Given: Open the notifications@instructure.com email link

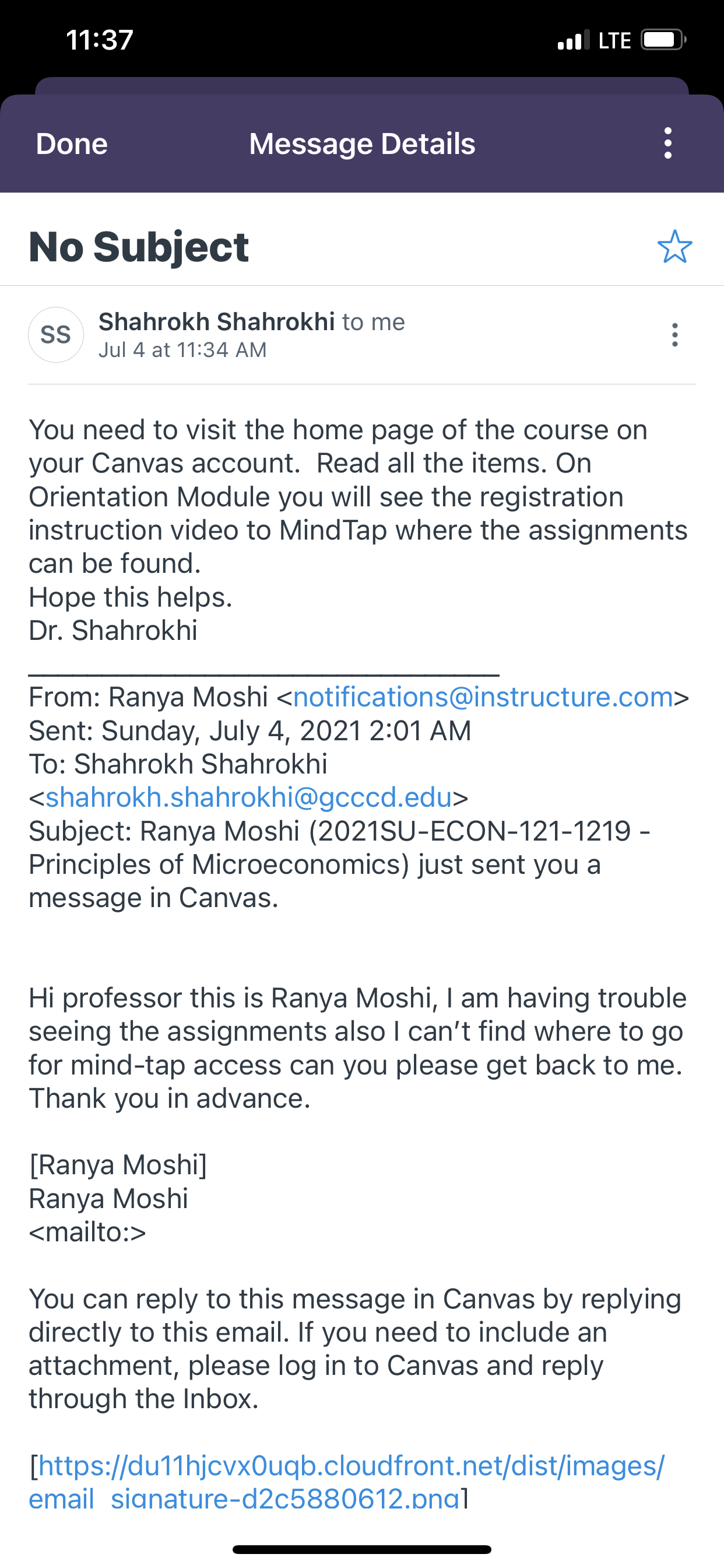Looking at the screenshot, I should coord(483,697).
